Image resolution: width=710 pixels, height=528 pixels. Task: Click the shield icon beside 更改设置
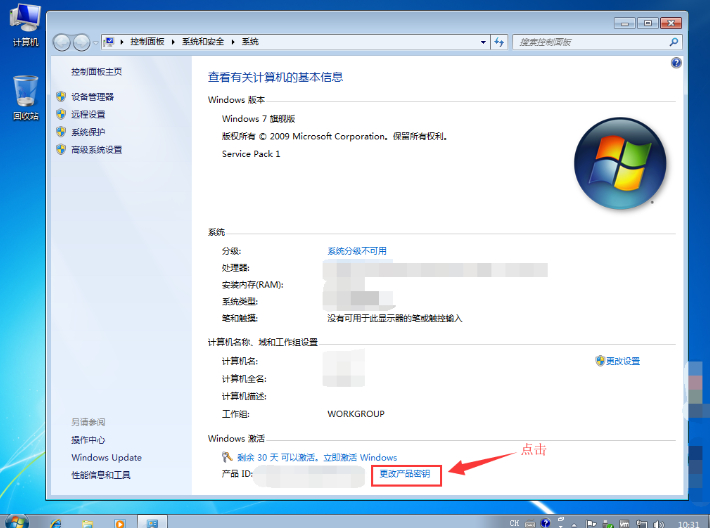coord(600,361)
